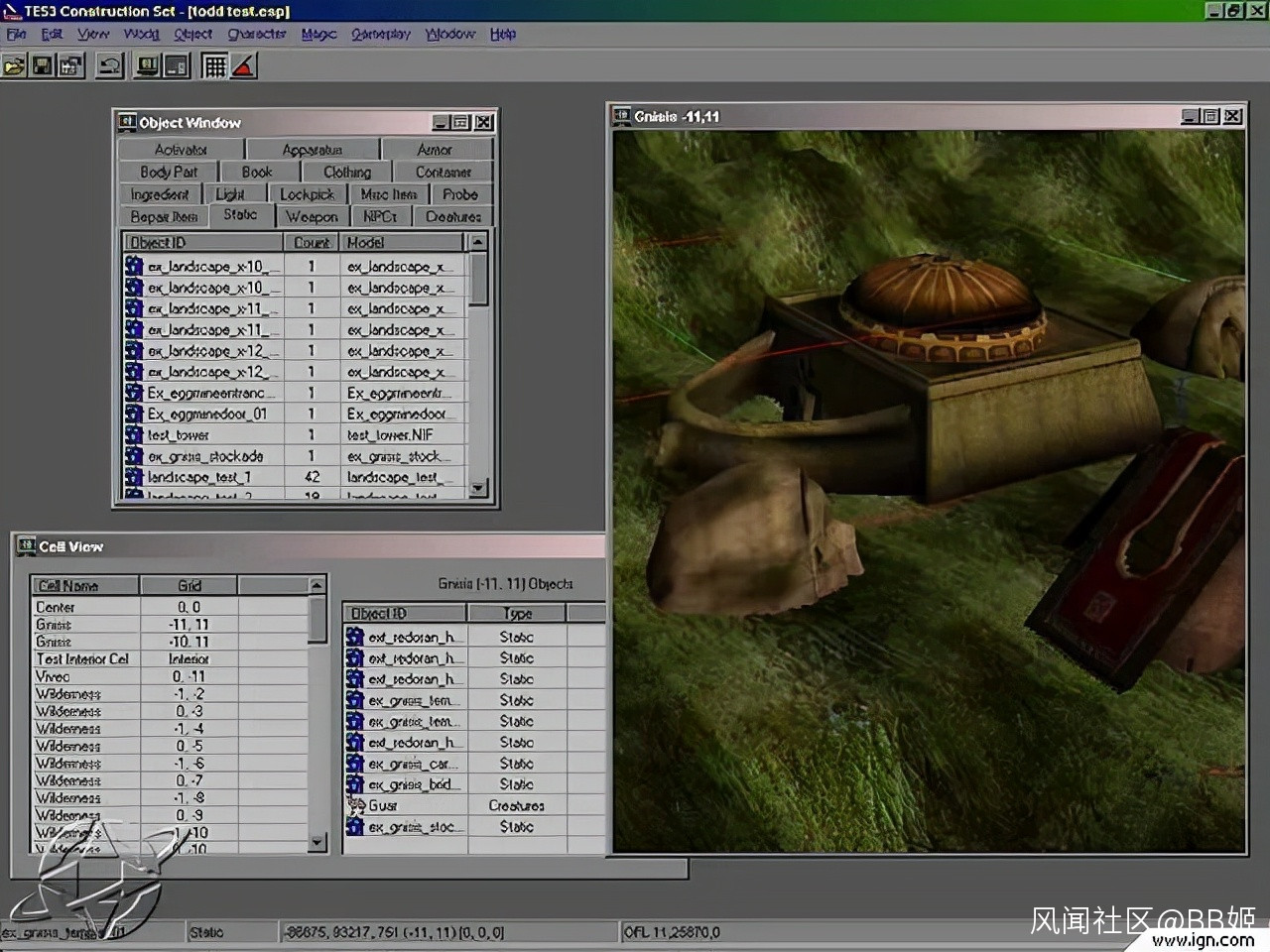Sort cell objects by Type column header

517,613
